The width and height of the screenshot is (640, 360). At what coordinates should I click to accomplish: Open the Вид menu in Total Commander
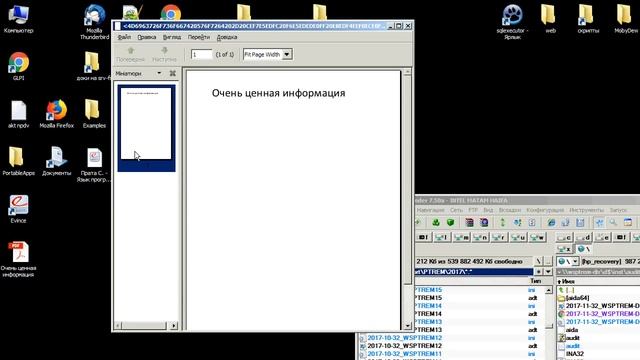[488, 210]
